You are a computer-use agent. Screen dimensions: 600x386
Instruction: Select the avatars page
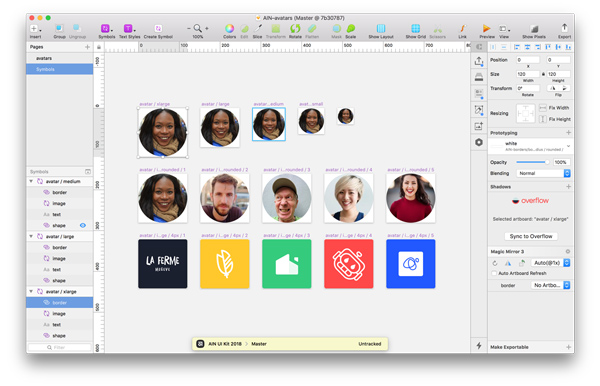pos(44,58)
